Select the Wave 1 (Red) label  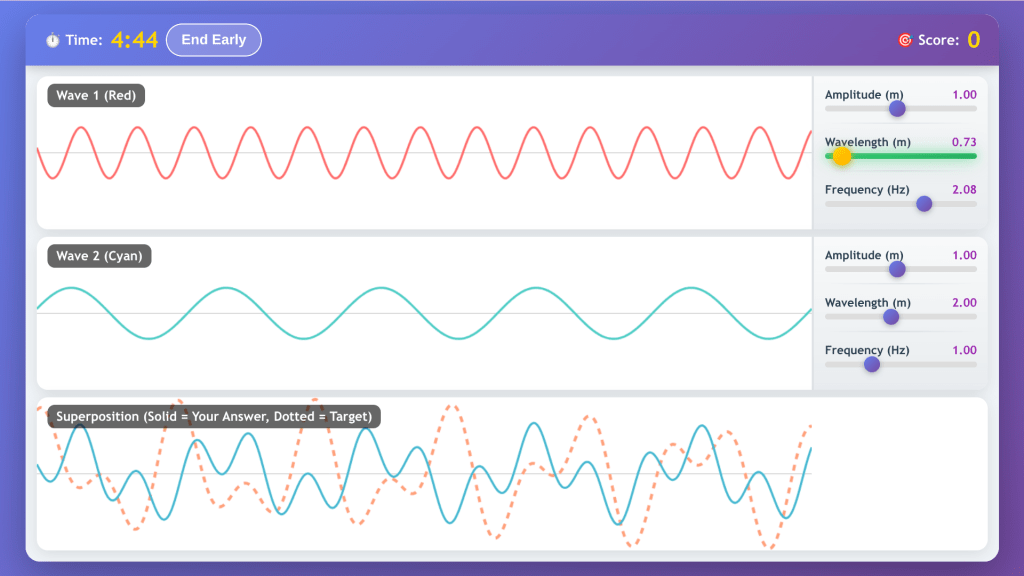(97, 96)
